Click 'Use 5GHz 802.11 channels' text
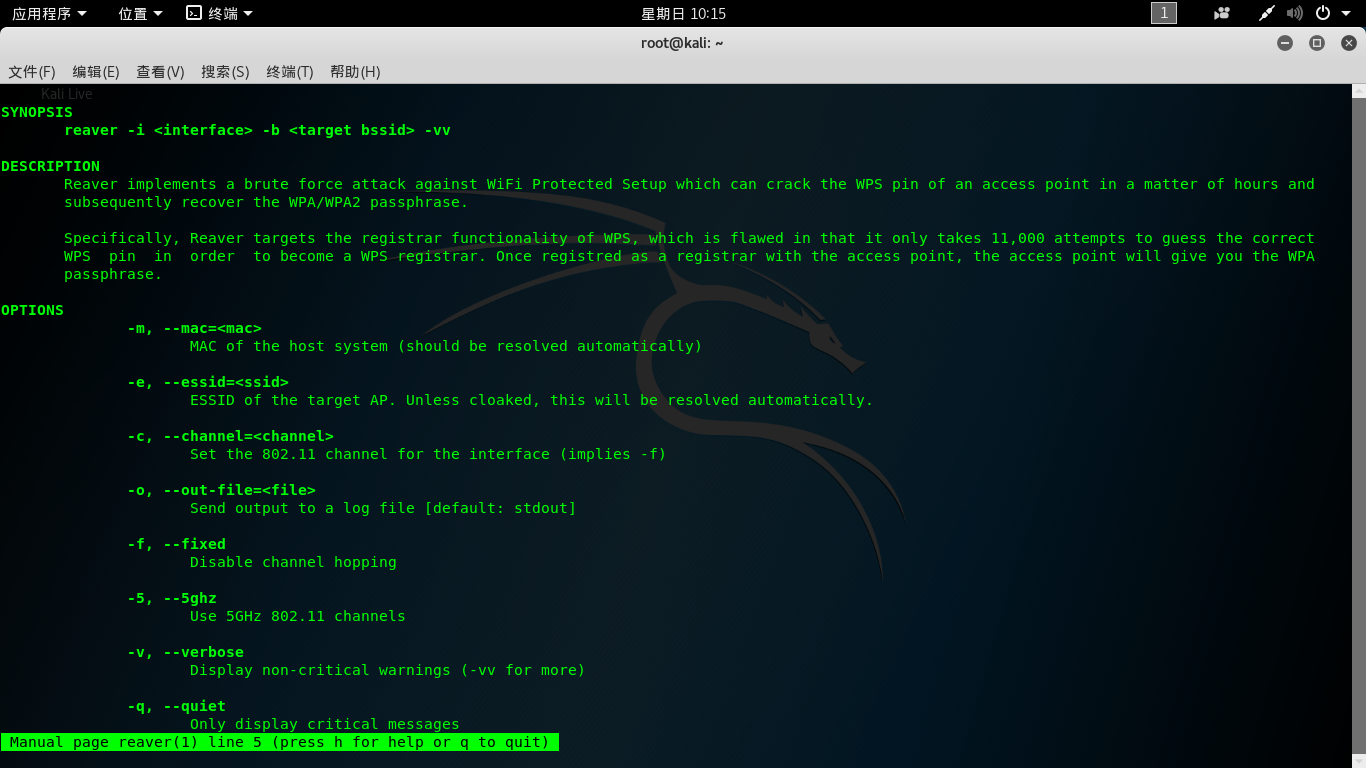 point(298,616)
